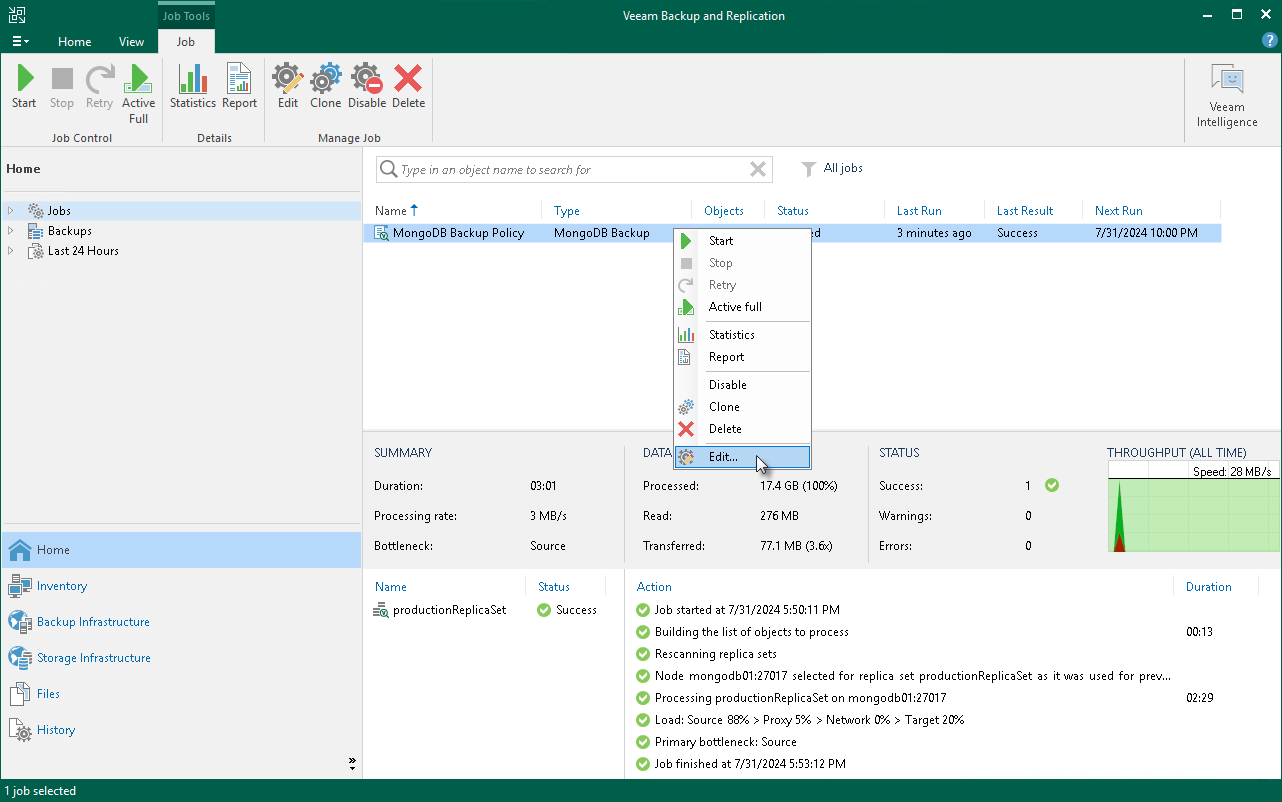Switch to the Home ribbon tab

[75, 42]
